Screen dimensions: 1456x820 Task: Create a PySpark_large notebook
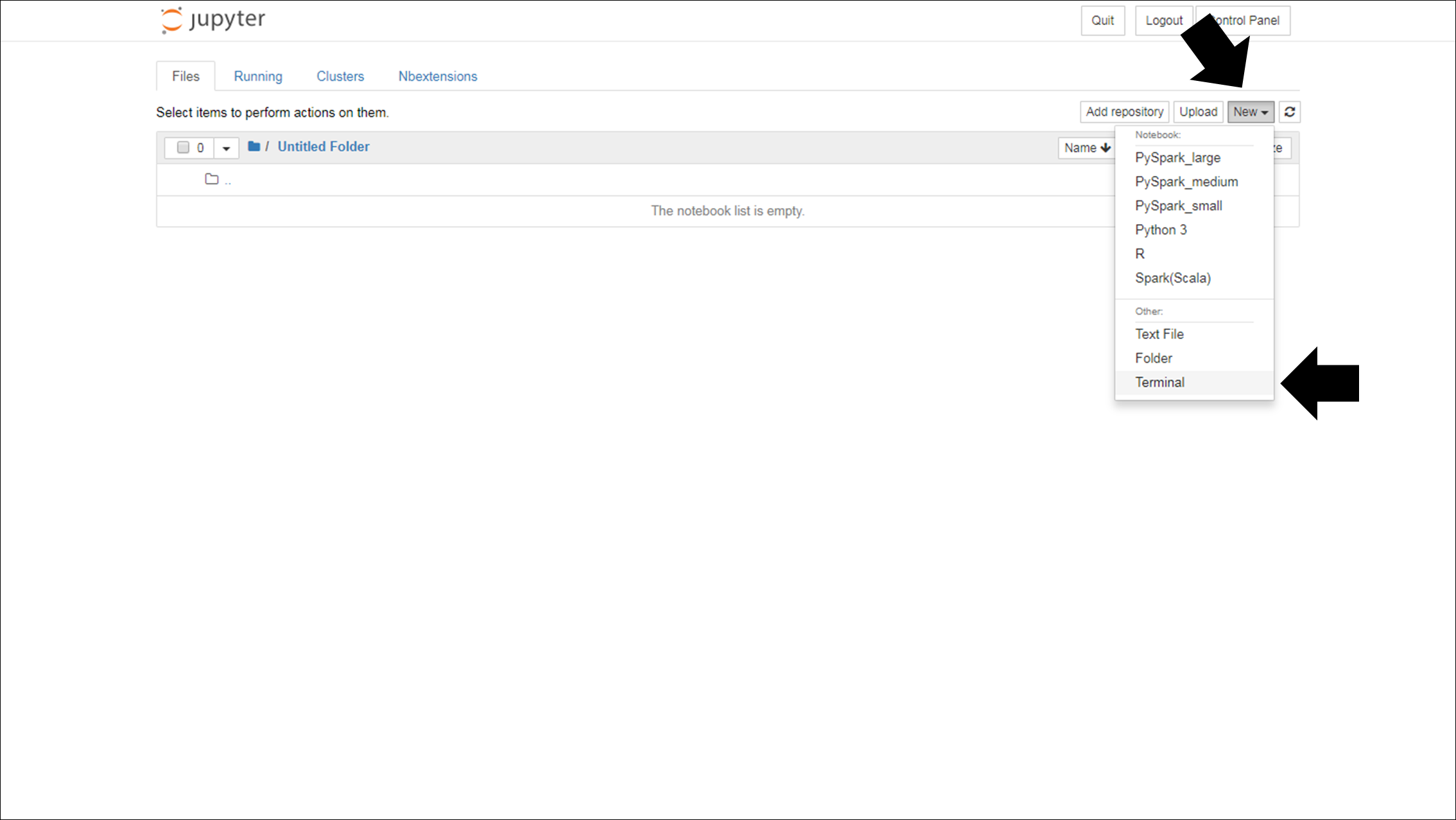click(1194, 158)
